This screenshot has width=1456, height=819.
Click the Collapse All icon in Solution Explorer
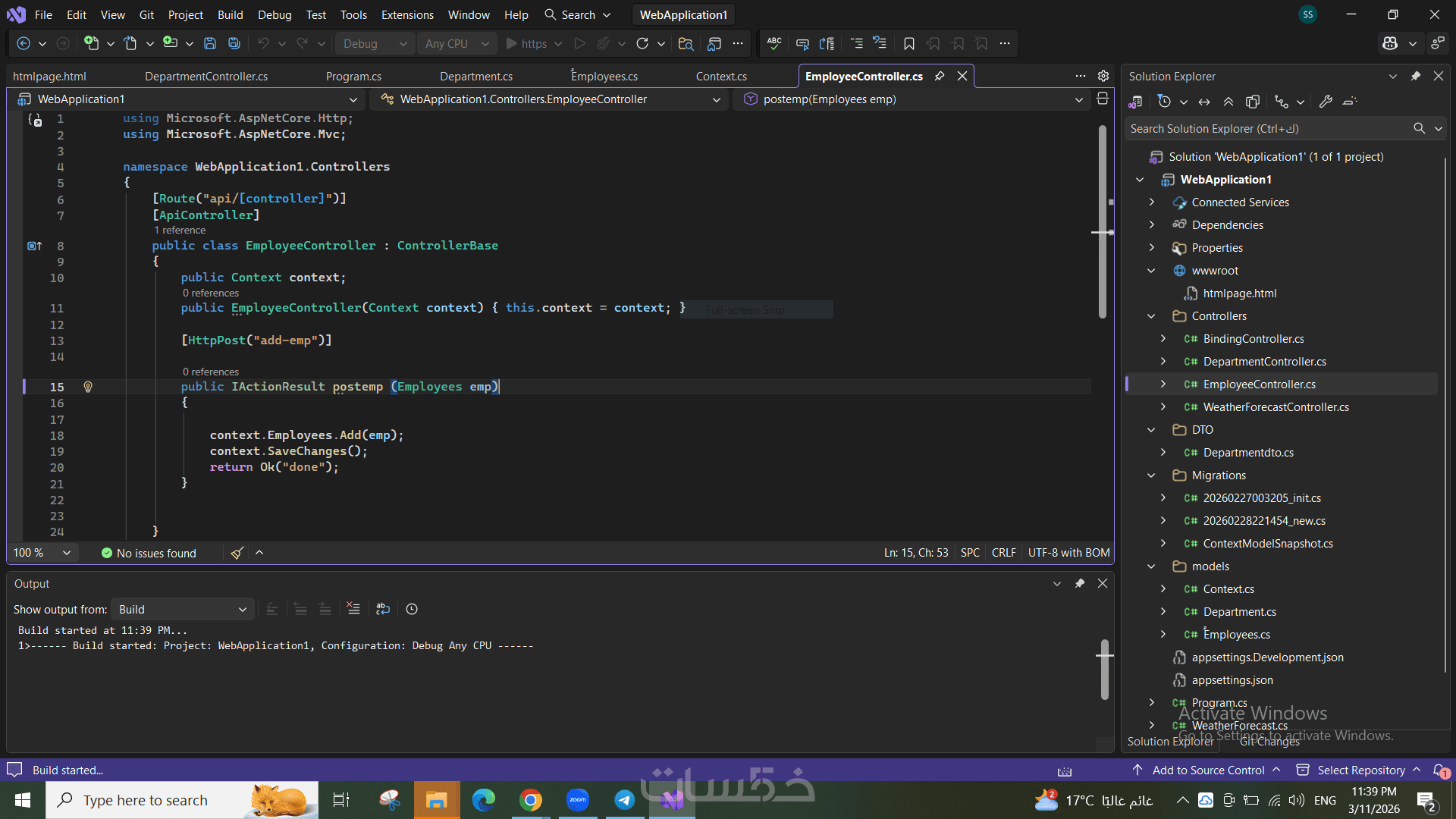1228,102
